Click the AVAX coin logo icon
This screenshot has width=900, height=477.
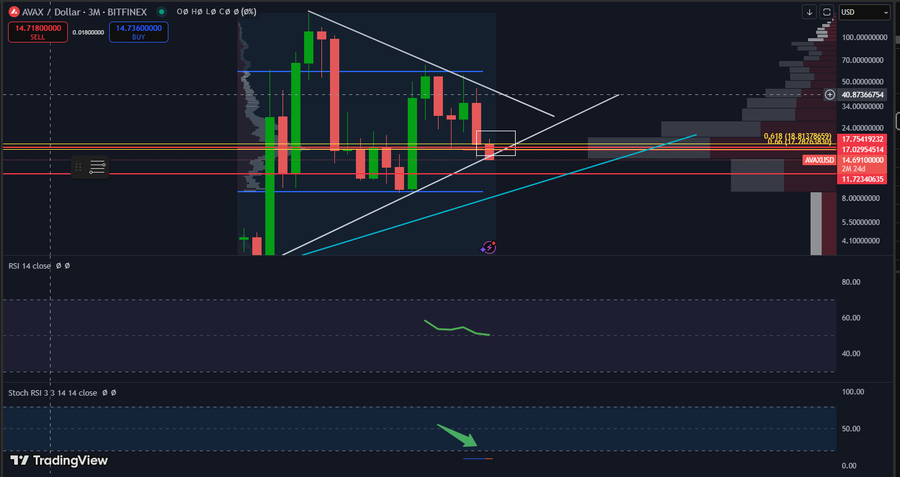pyautogui.click(x=14, y=11)
